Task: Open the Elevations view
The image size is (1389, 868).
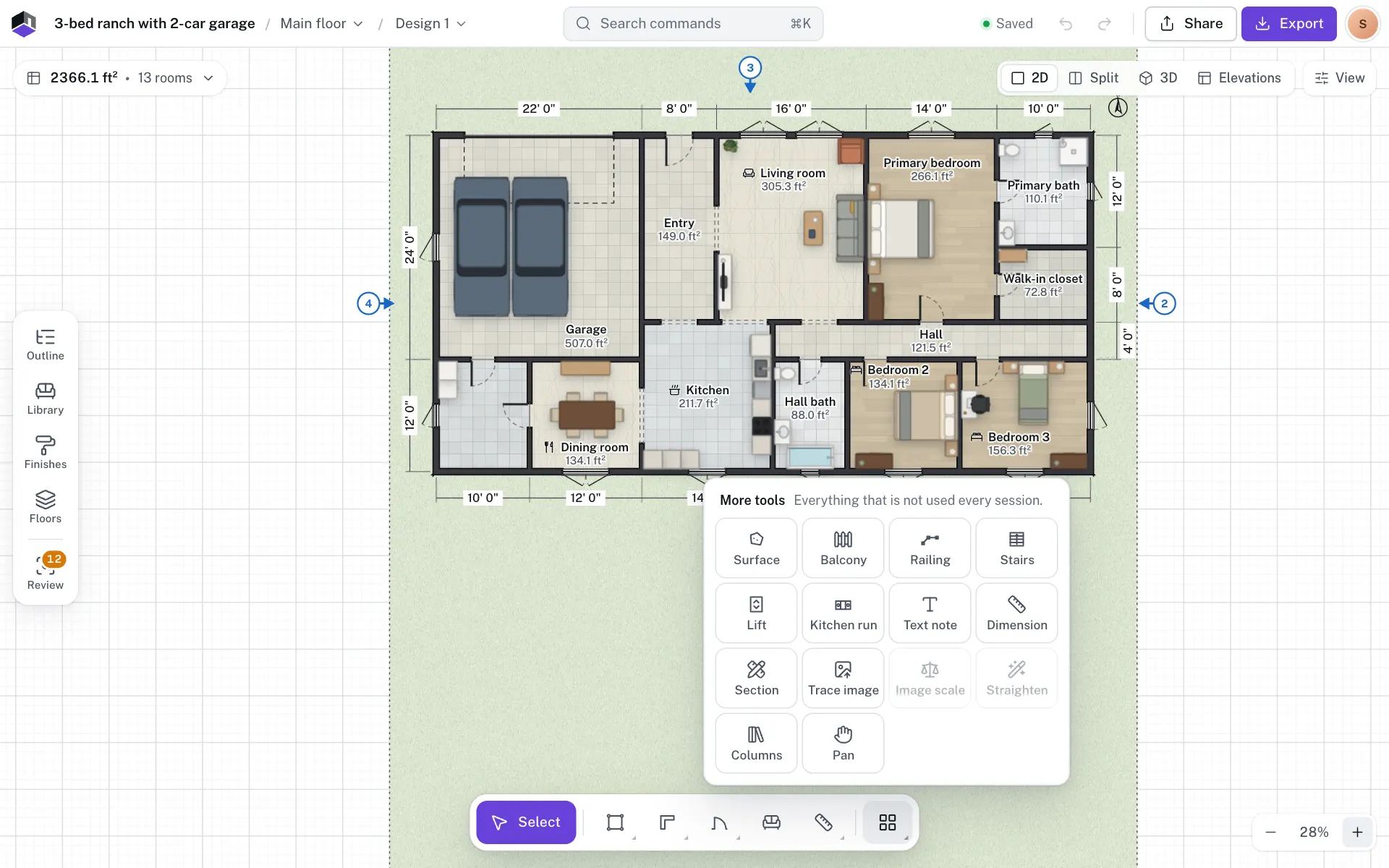Action: coord(1239,78)
